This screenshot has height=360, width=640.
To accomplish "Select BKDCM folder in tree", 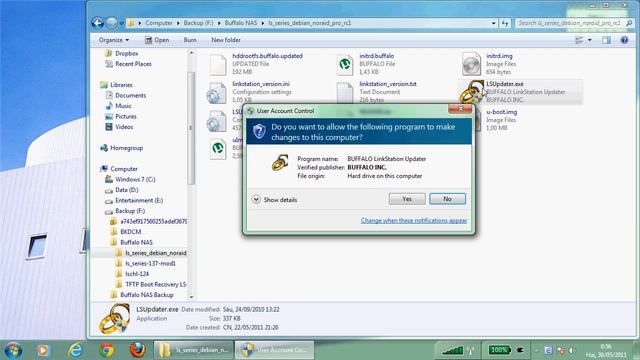I will pyautogui.click(x=126, y=232).
